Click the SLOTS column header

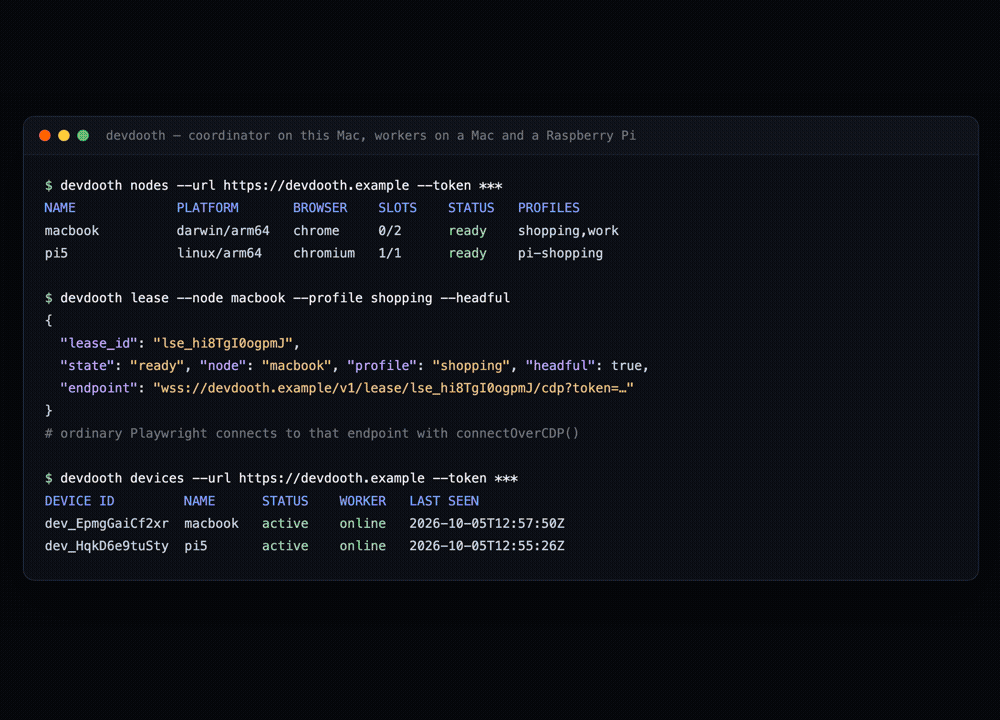397,208
